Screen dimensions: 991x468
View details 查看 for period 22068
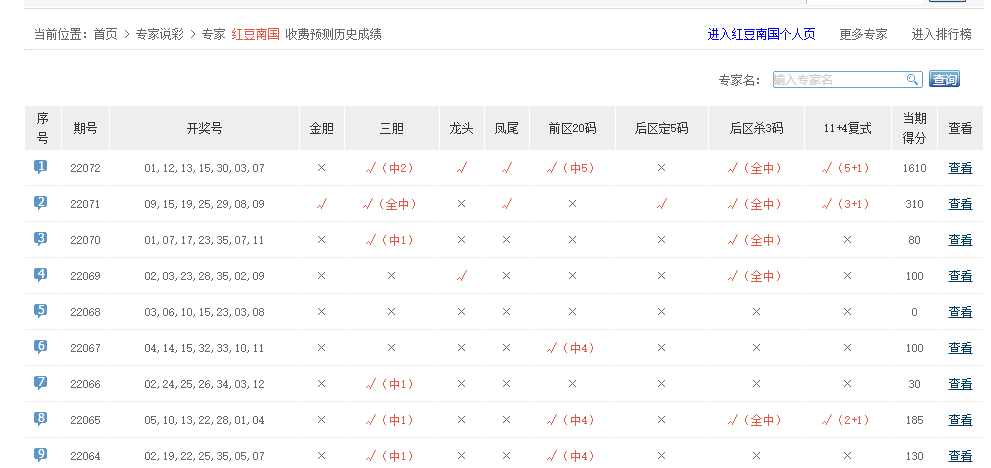click(x=960, y=312)
